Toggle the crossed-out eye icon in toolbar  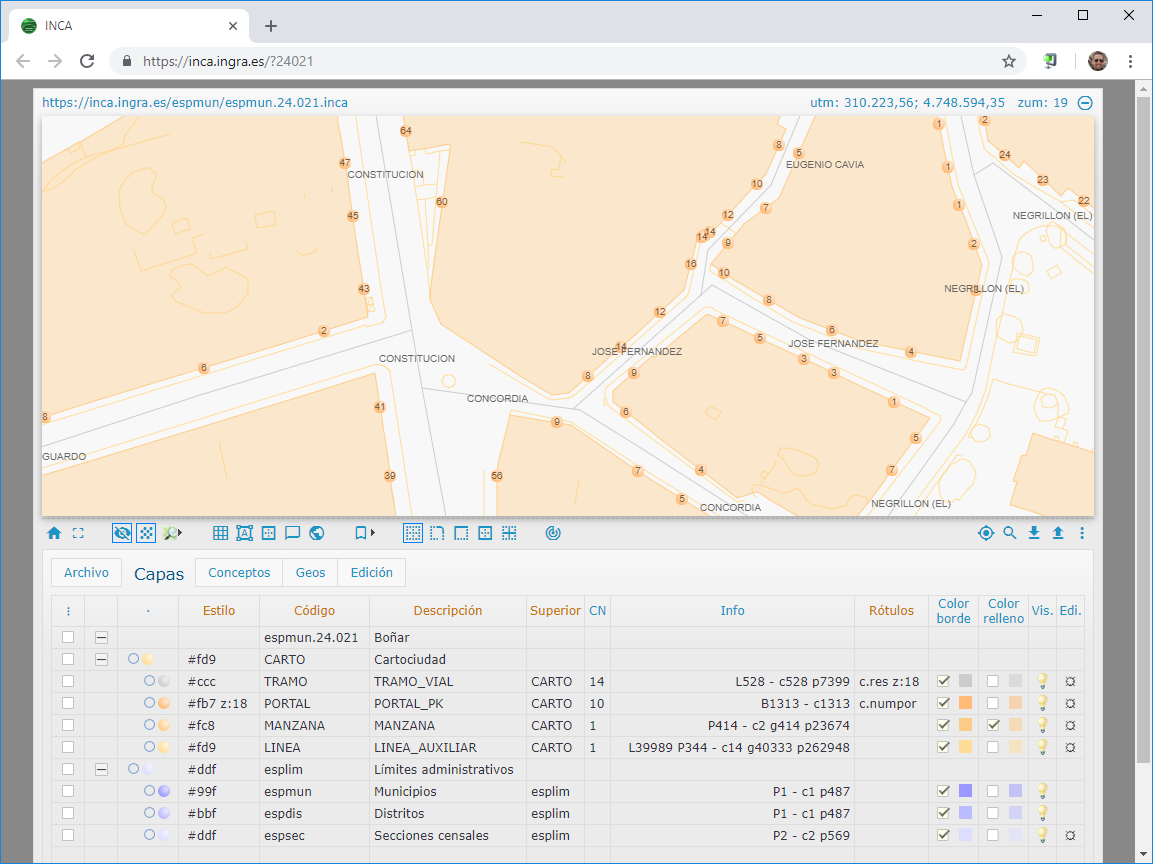pyautogui.click(x=122, y=533)
